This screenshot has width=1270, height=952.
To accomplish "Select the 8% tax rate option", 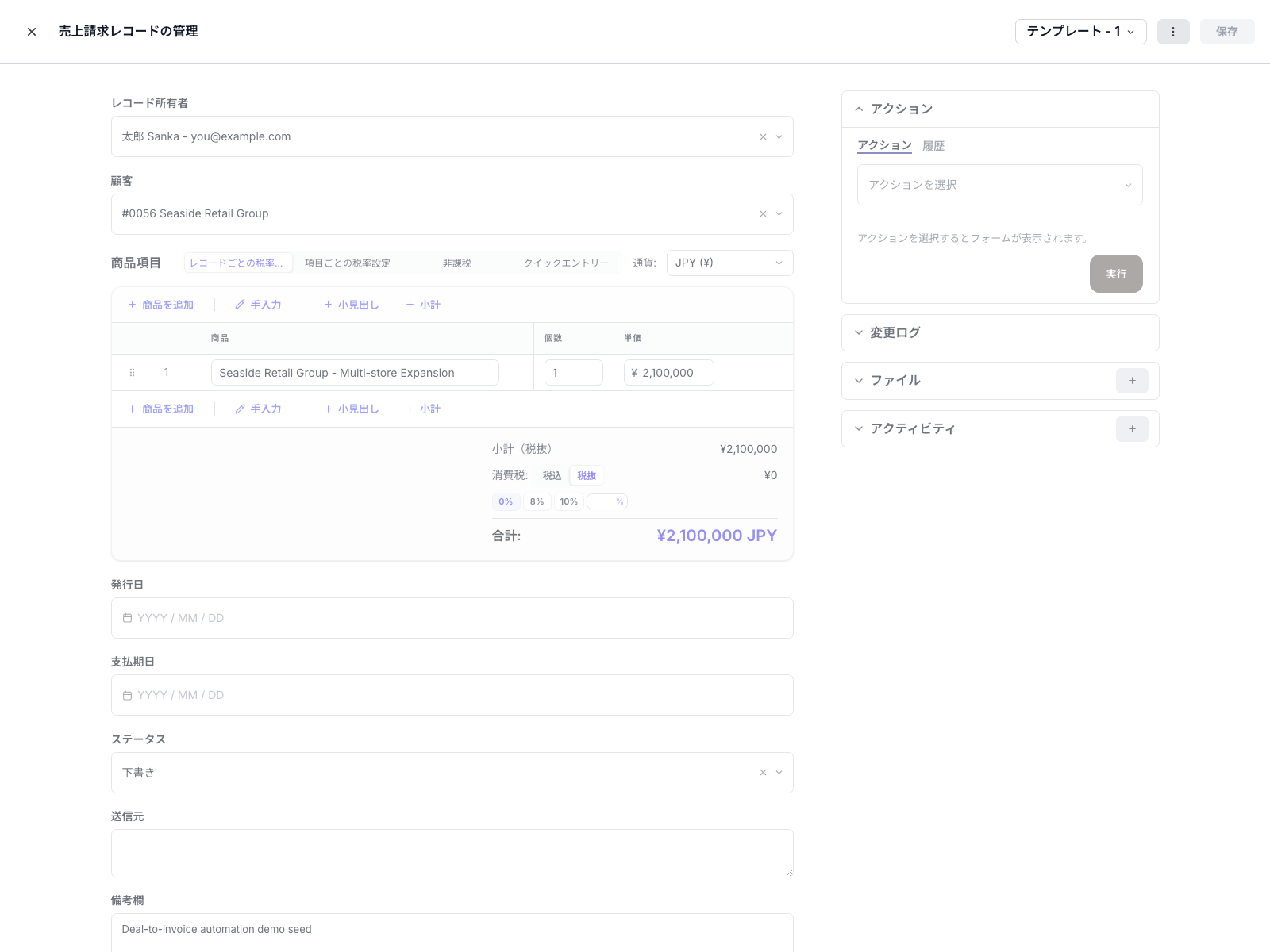I will coord(537,501).
